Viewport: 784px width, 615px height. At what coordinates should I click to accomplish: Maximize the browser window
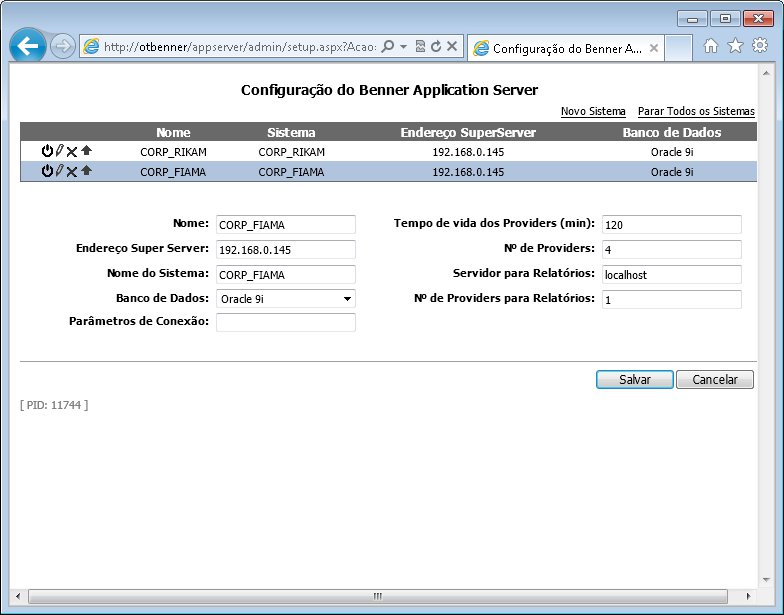[x=725, y=19]
